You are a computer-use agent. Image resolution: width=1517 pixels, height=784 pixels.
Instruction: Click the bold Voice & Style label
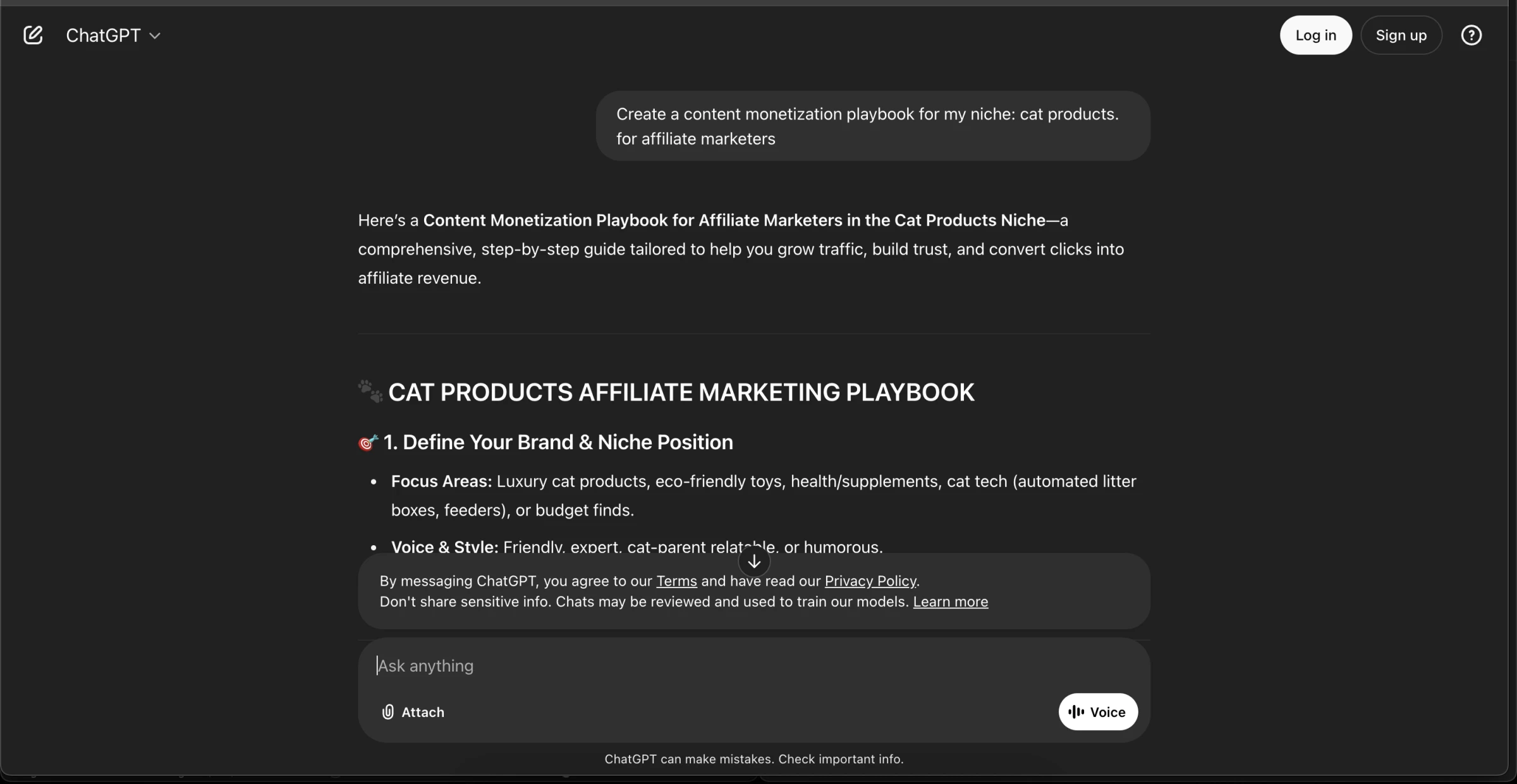pyautogui.click(x=444, y=547)
